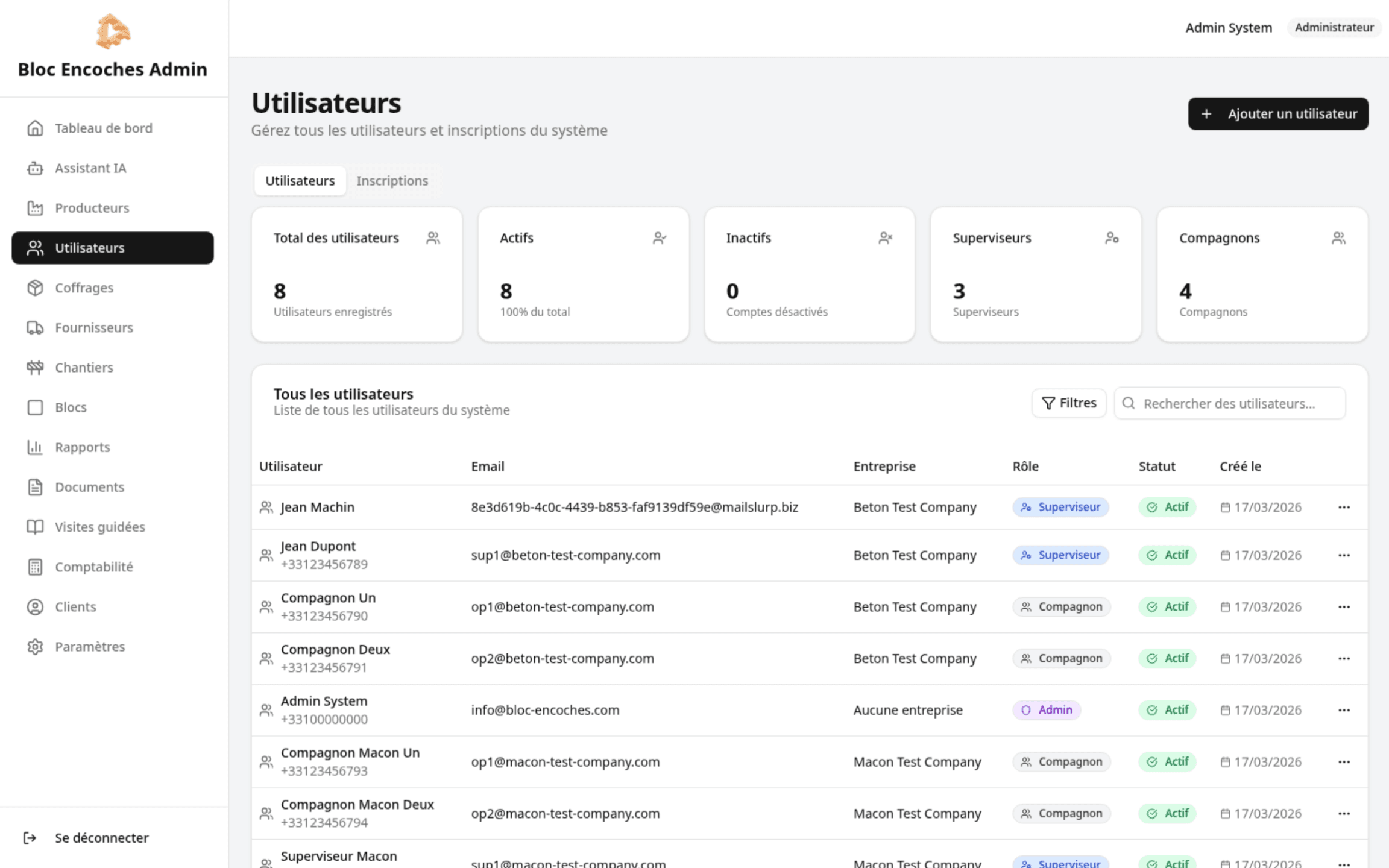Open actions menu for Compagnon Macon Un
Image resolution: width=1389 pixels, height=868 pixels.
pyautogui.click(x=1344, y=762)
